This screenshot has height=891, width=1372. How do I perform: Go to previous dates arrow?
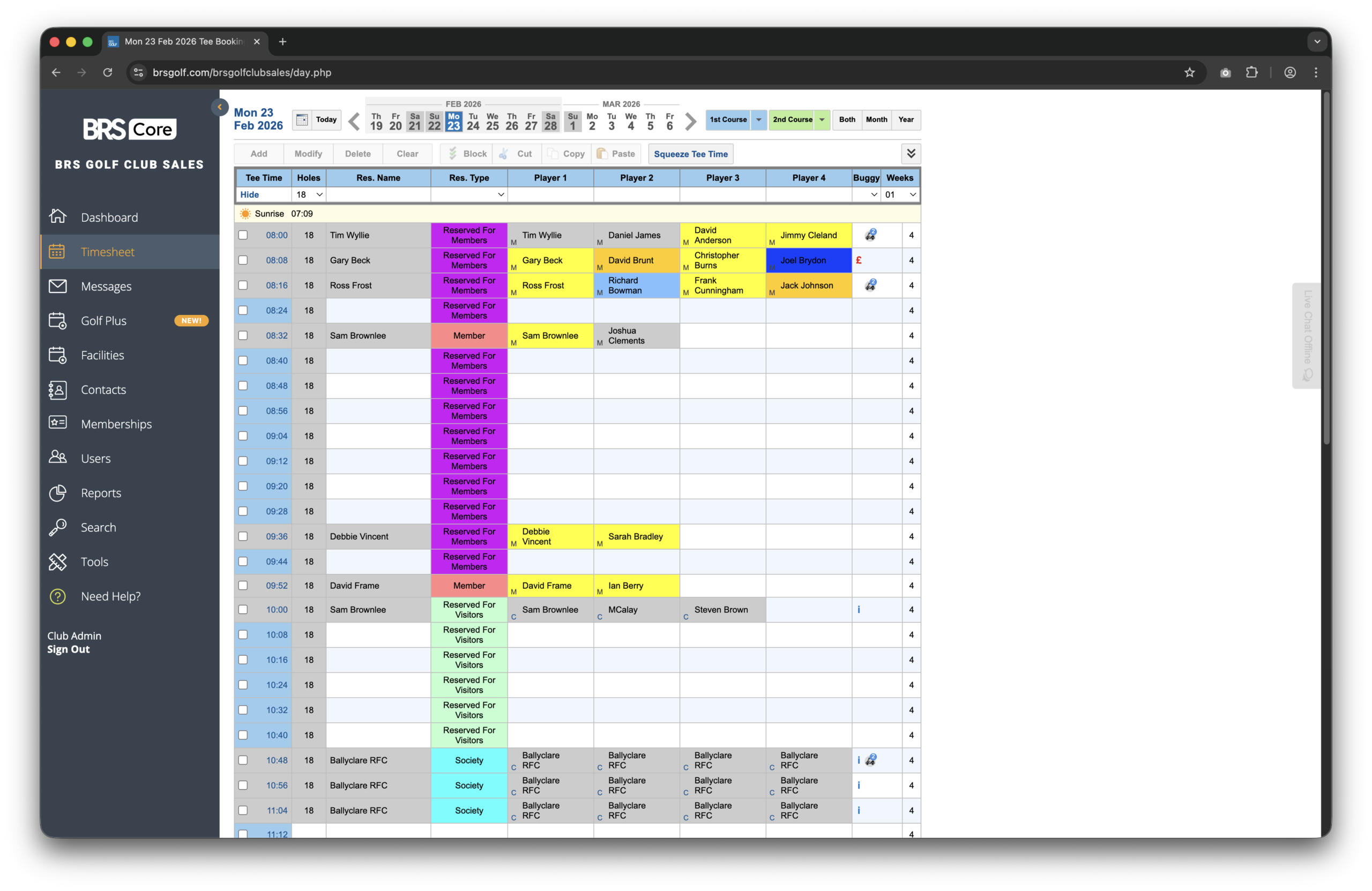354,121
